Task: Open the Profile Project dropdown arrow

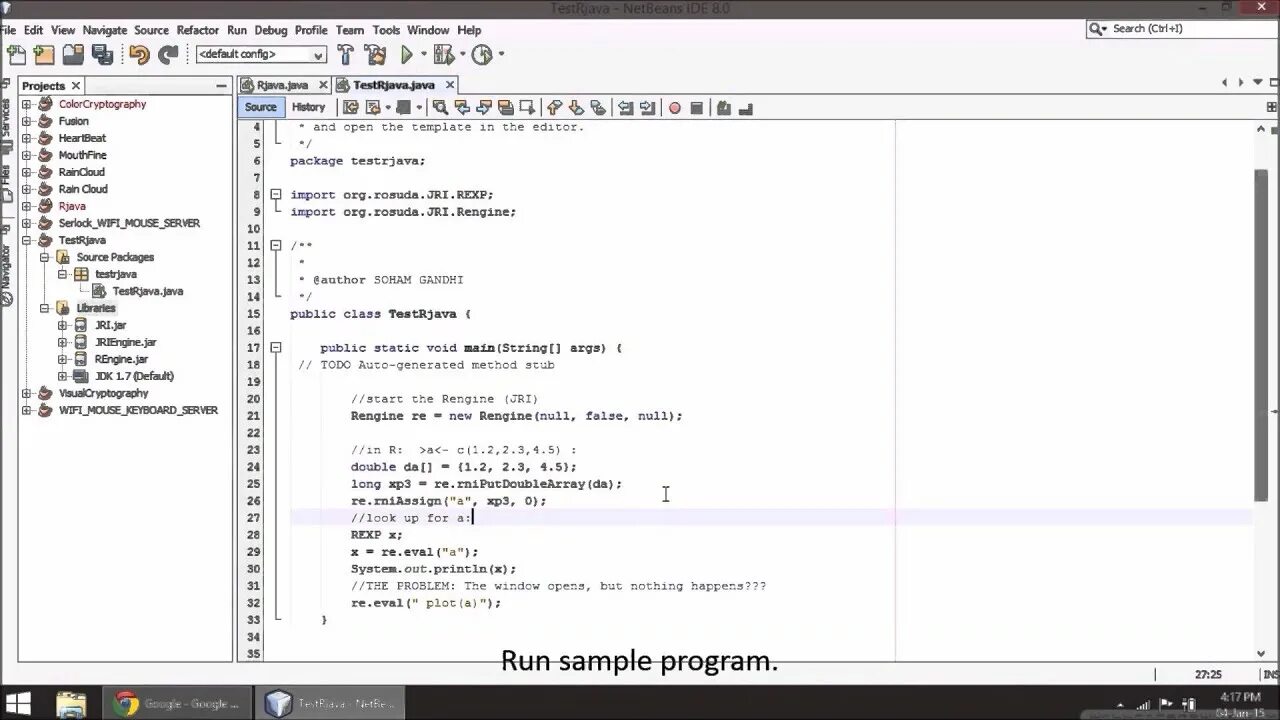Action: point(501,55)
